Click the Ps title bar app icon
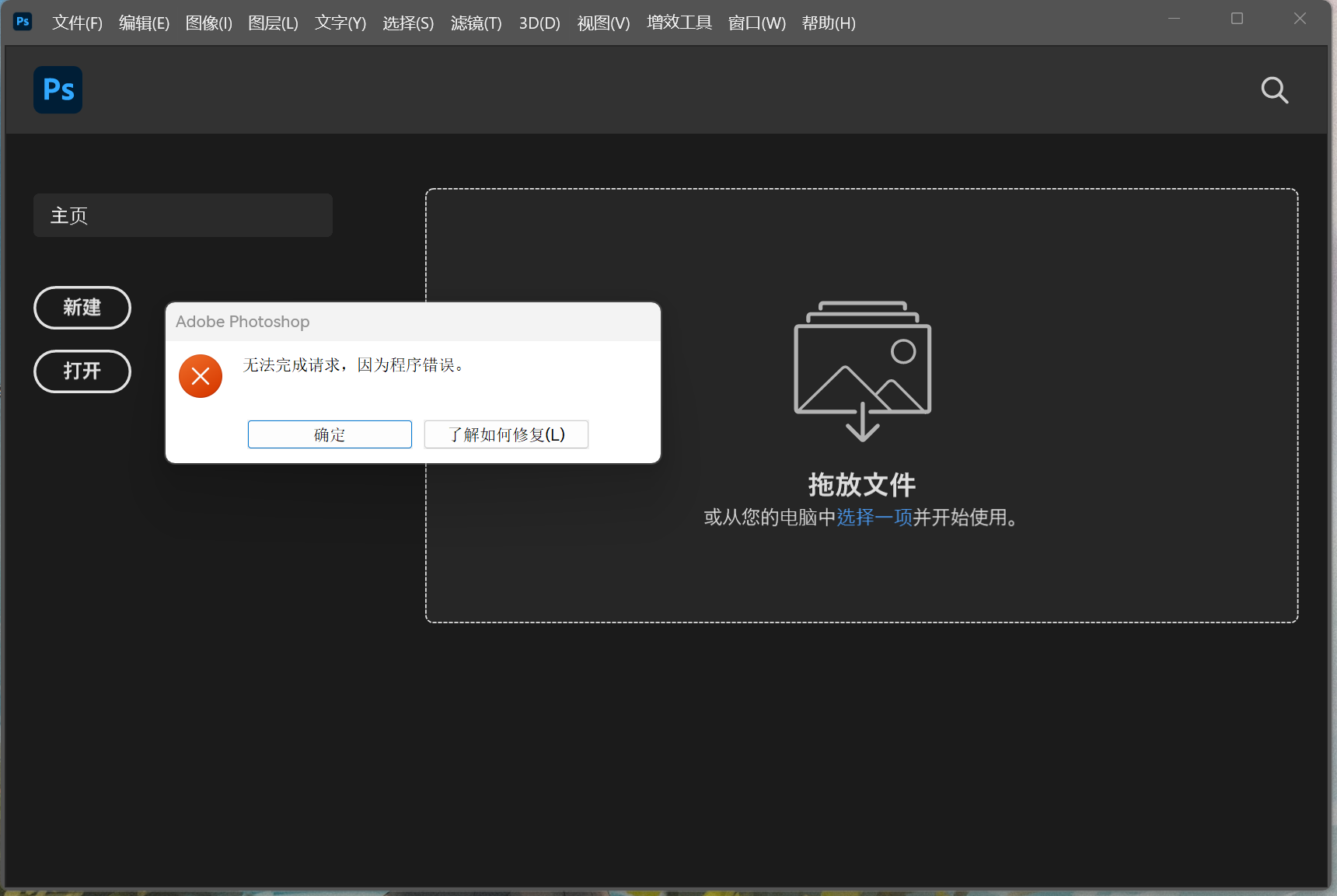Image resolution: width=1337 pixels, height=896 pixels. coord(23,22)
